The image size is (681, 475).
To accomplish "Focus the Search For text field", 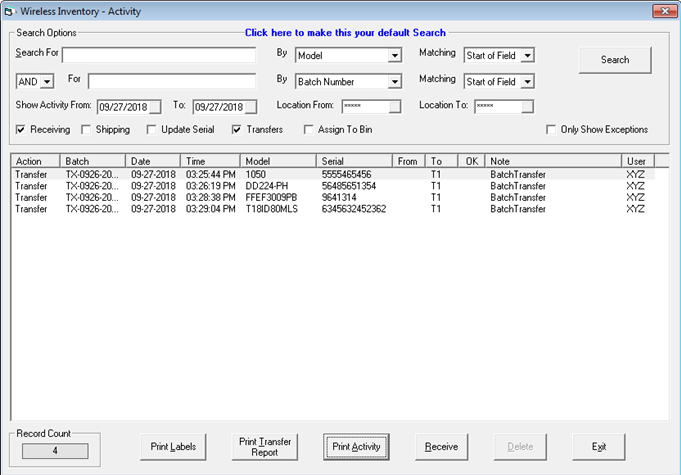I will [x=159, y=56].
